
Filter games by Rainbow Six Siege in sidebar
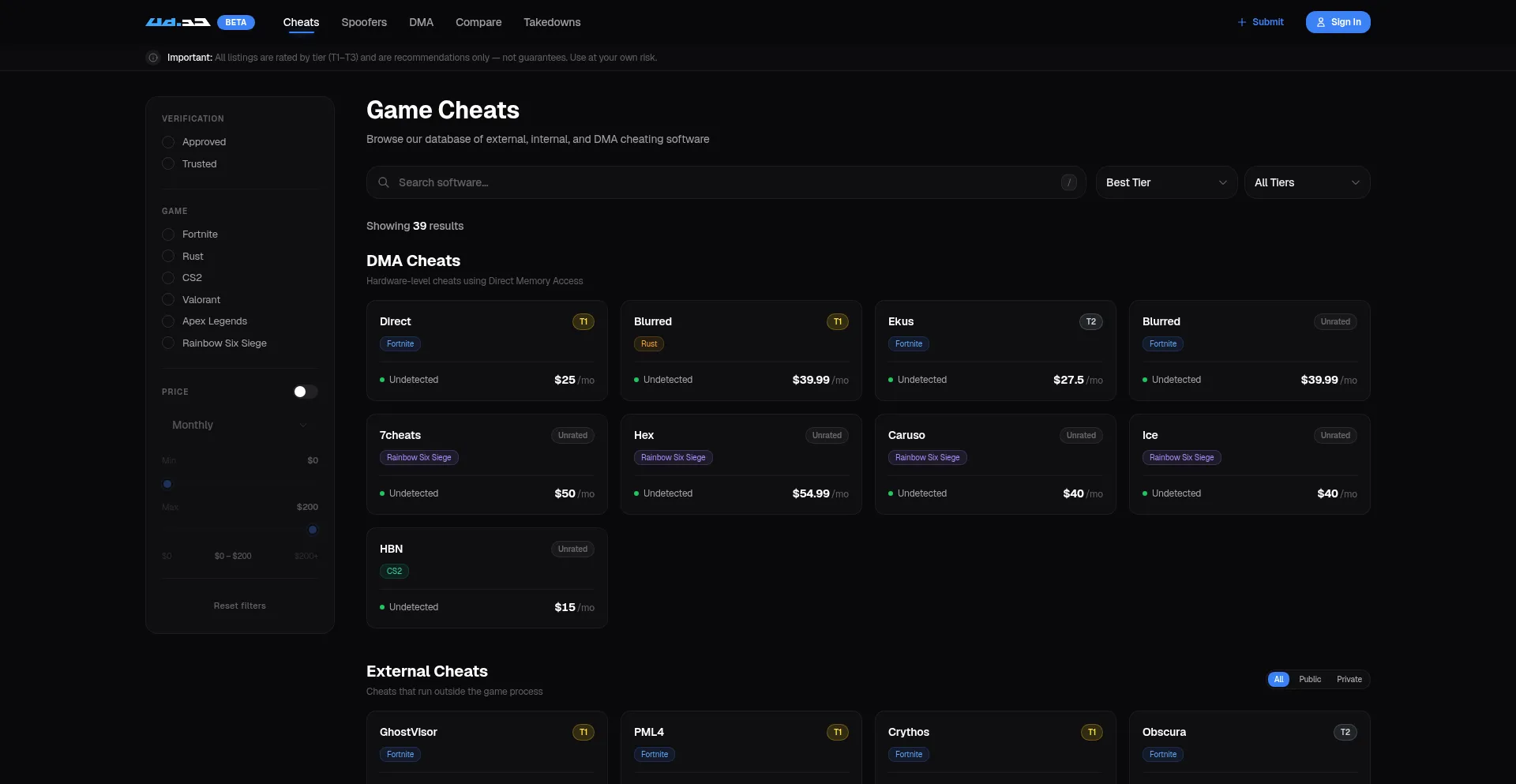(x=215, y=343)
